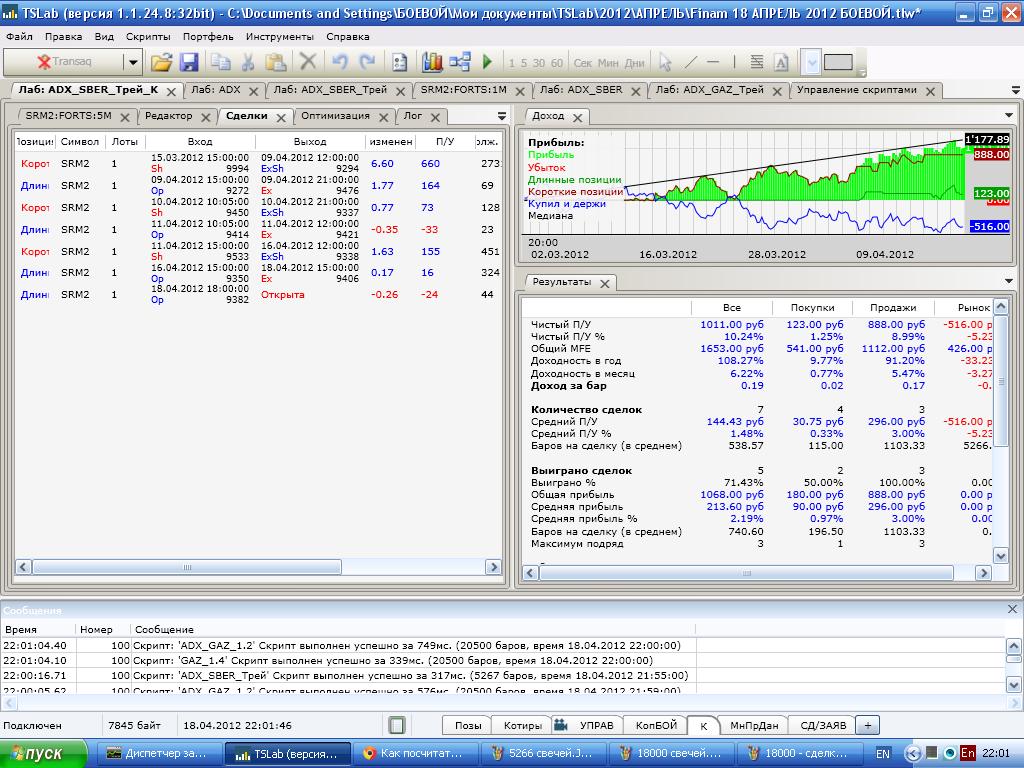Open the color dropdown in toolbar
1024x768 pixels.
(x=810, y=63)
